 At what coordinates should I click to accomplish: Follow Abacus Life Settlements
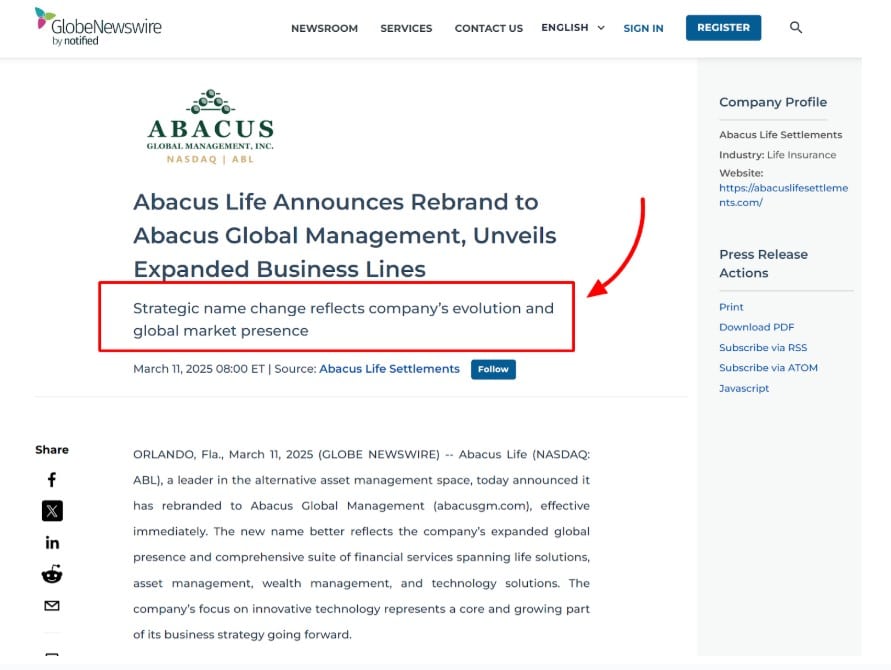coord(493,369)
